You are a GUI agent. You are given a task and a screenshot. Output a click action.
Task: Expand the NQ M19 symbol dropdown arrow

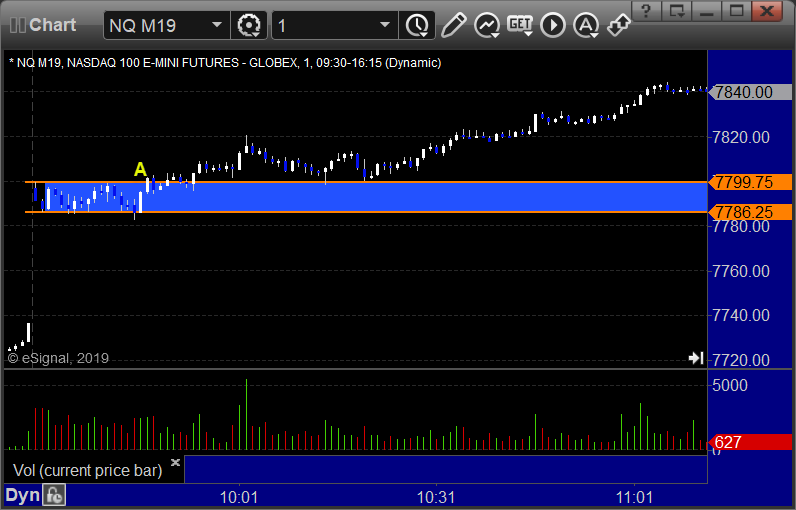(217, 25)
